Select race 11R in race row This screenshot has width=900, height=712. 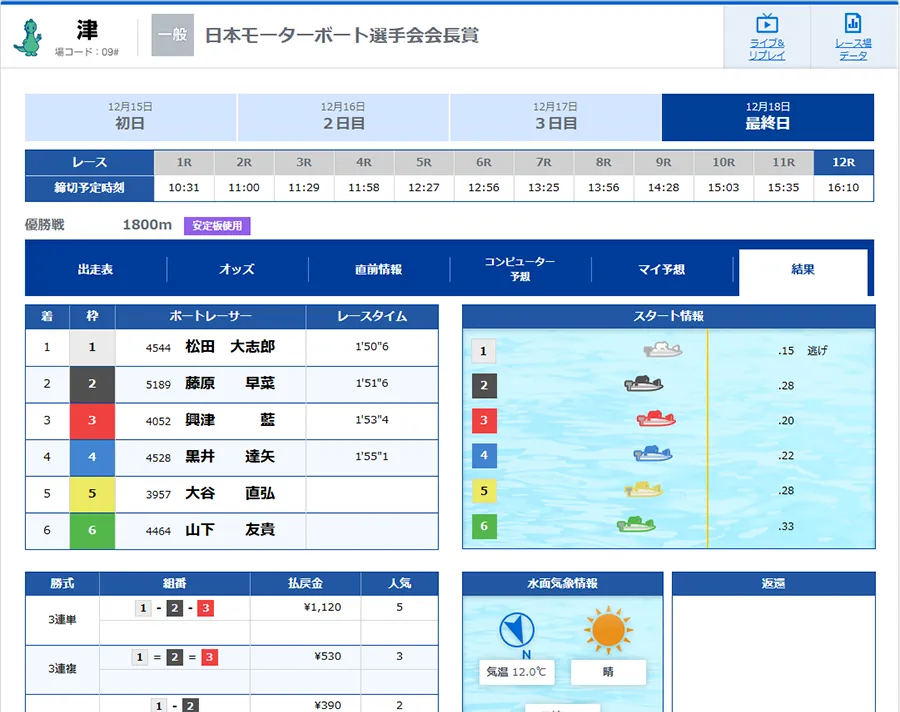point(783,162)
